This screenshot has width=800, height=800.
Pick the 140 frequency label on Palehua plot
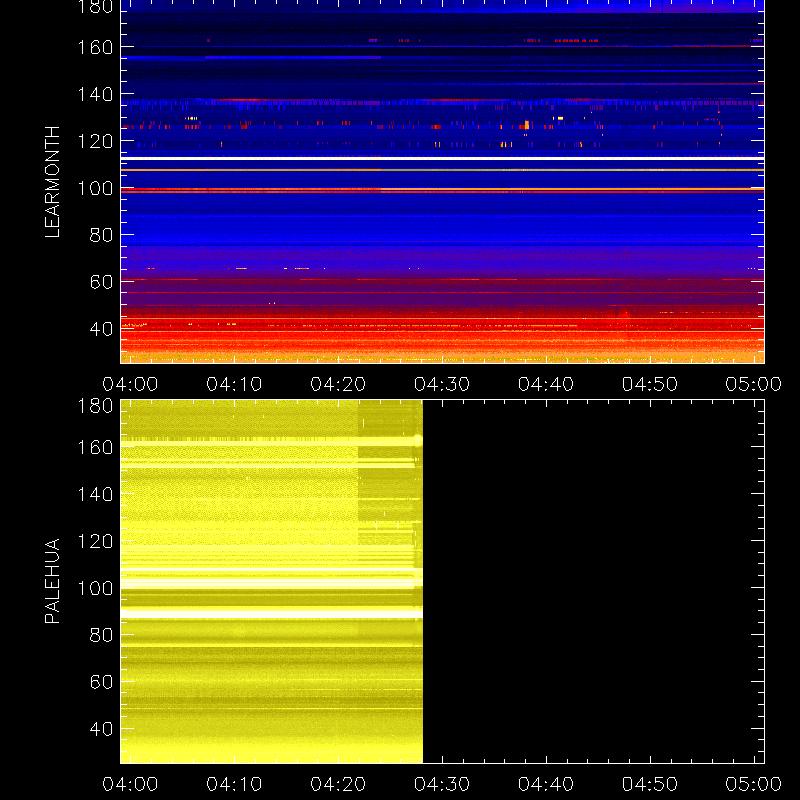pyautogui.click(x=95, y=494)
